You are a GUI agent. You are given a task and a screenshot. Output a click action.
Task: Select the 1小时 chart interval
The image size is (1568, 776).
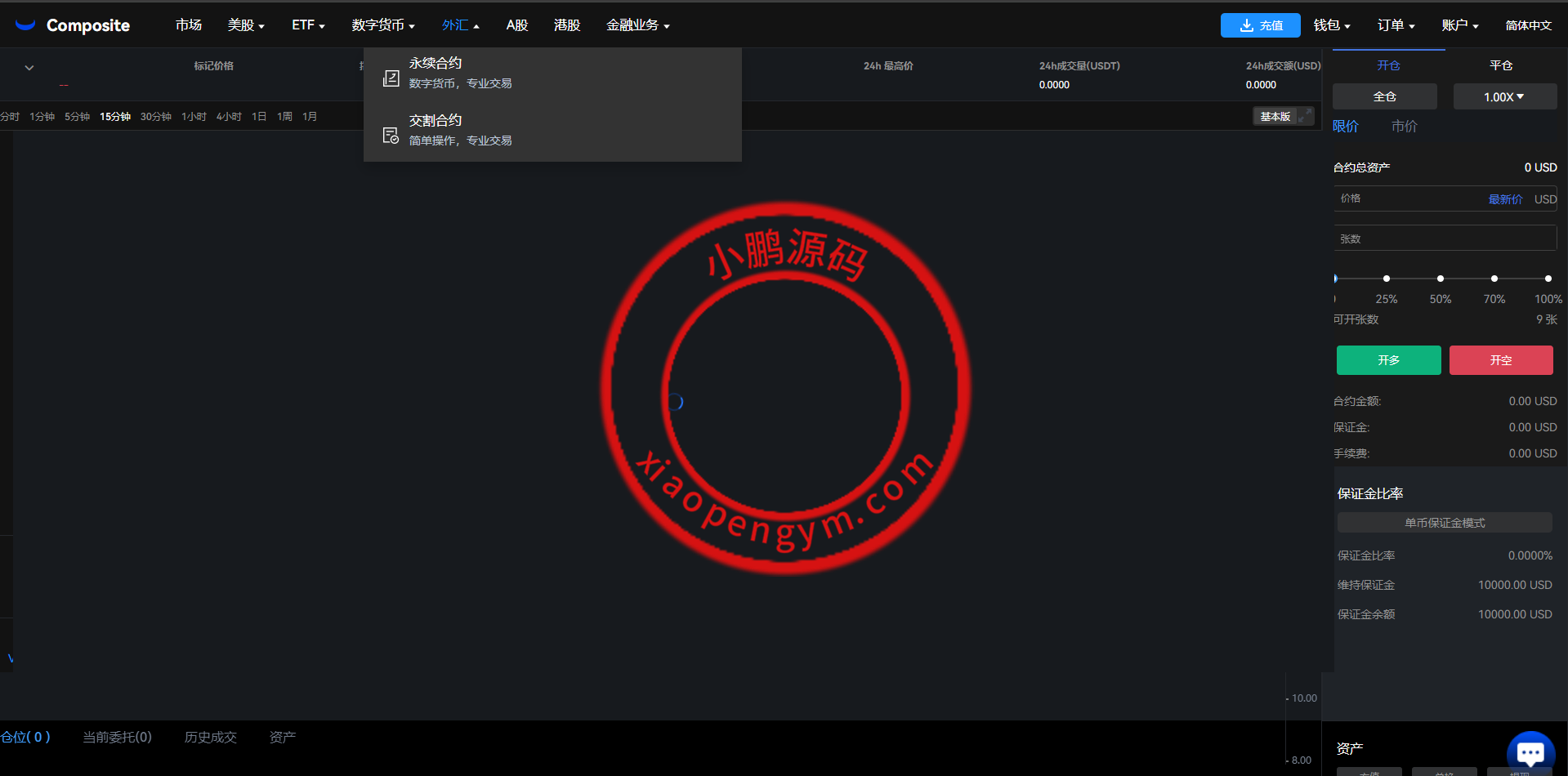point(194,117)
